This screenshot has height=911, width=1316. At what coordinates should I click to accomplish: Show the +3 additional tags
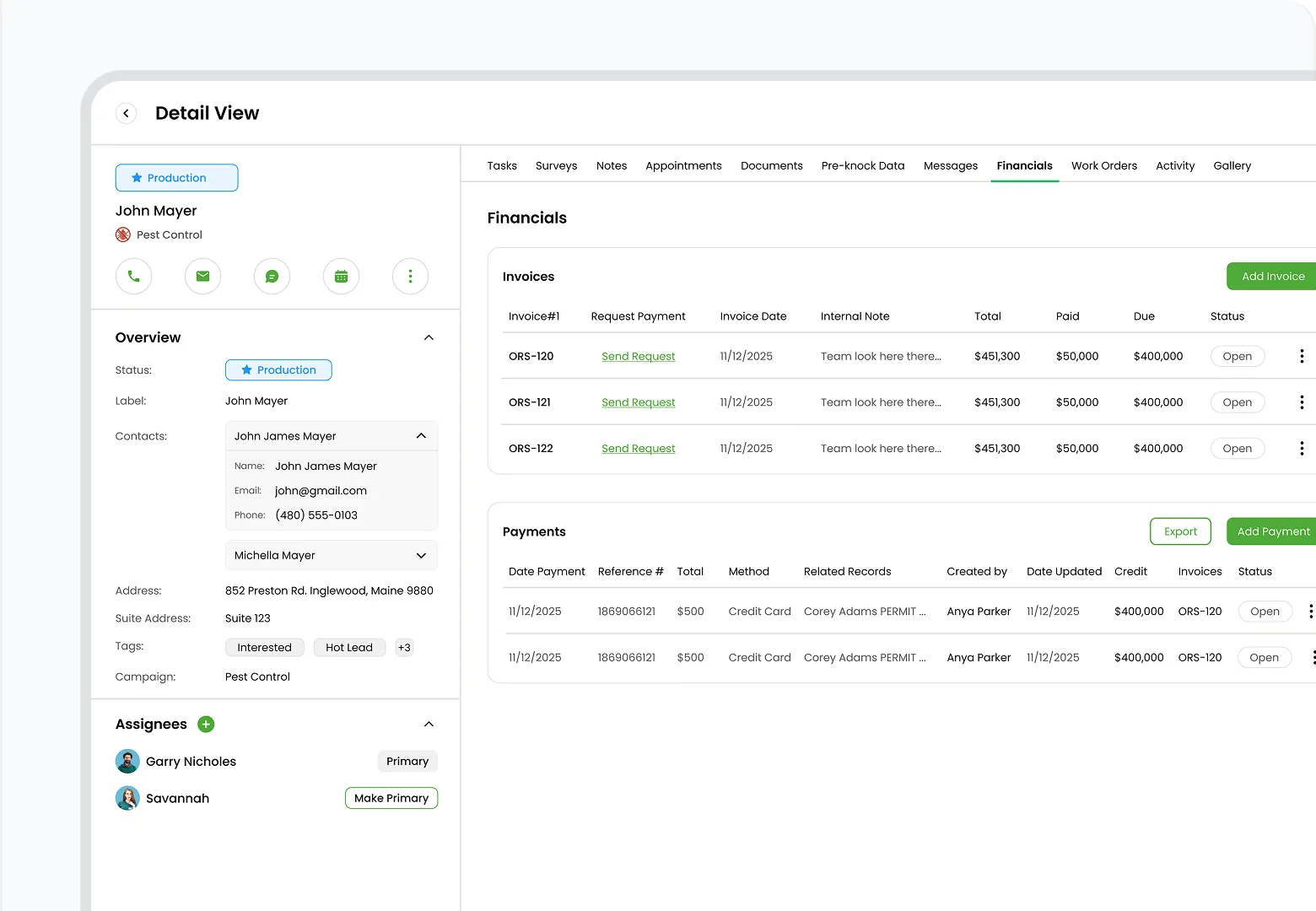tap(404, 647)
